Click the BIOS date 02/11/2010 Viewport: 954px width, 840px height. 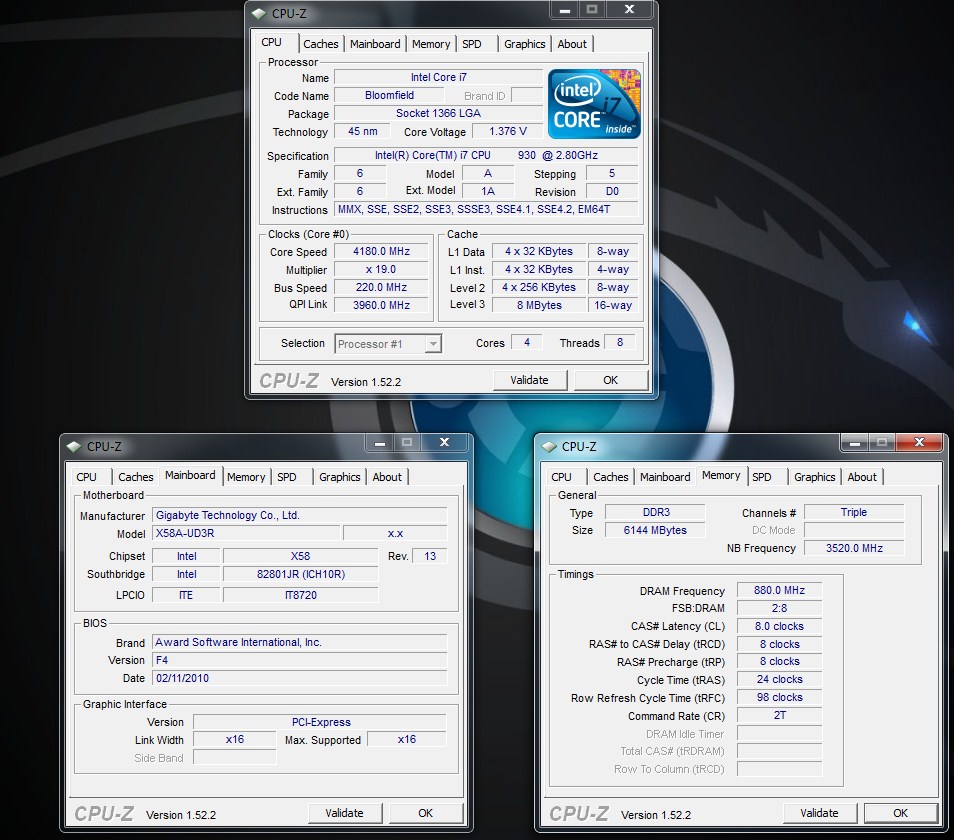[x=300, y=678]
